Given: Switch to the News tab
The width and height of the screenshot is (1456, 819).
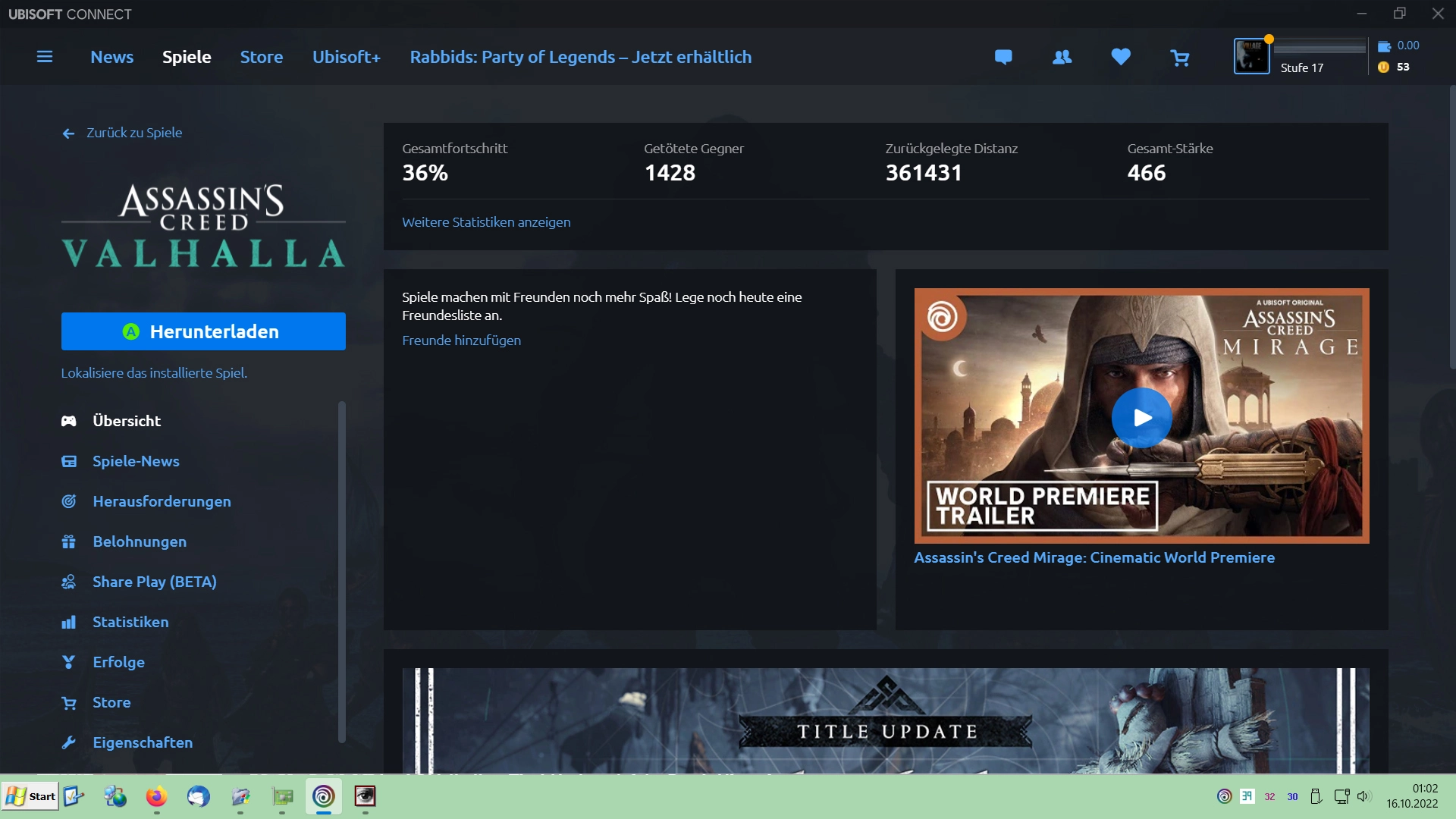Looking at the screenshot, I should coord(112,57).
